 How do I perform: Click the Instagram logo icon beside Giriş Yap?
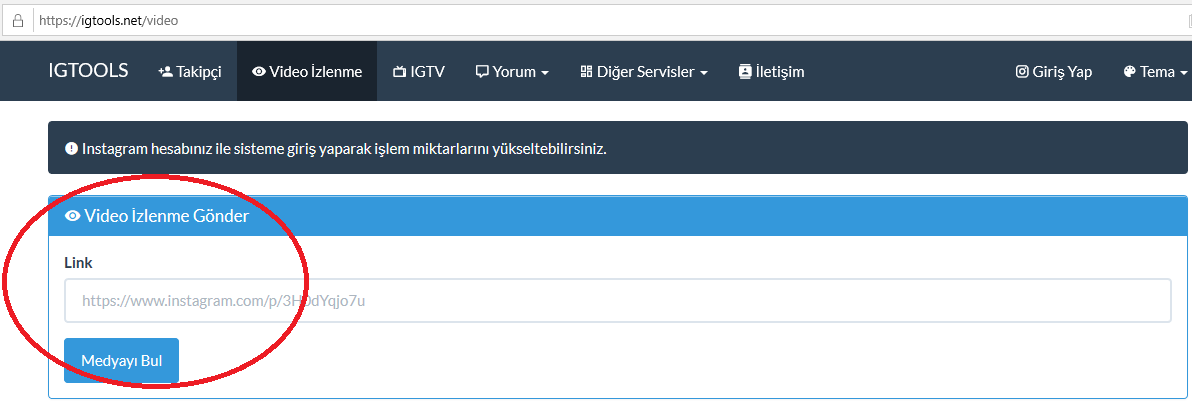click(x=1022, y=72)
